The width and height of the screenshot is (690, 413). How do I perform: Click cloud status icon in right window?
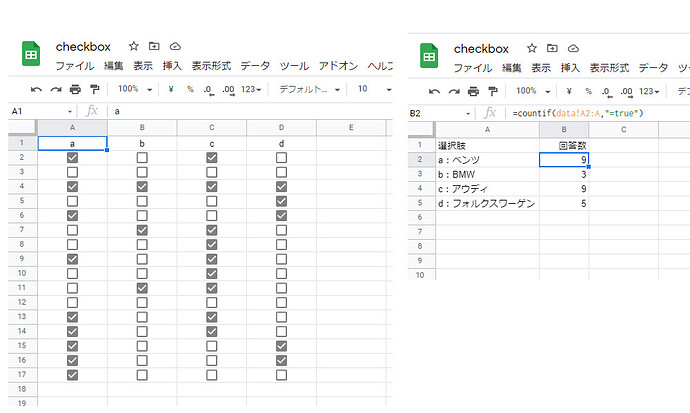point(573,48)
